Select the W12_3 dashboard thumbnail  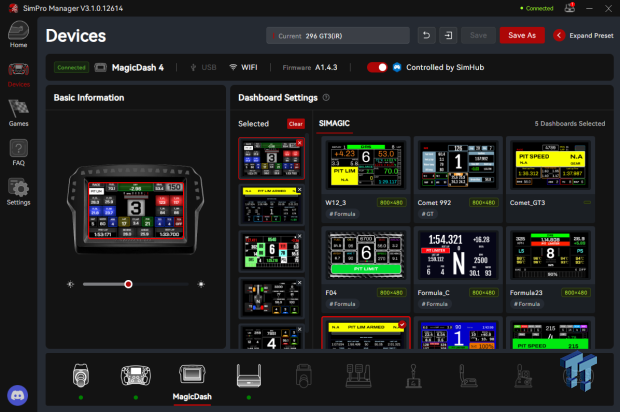point(366,164)
